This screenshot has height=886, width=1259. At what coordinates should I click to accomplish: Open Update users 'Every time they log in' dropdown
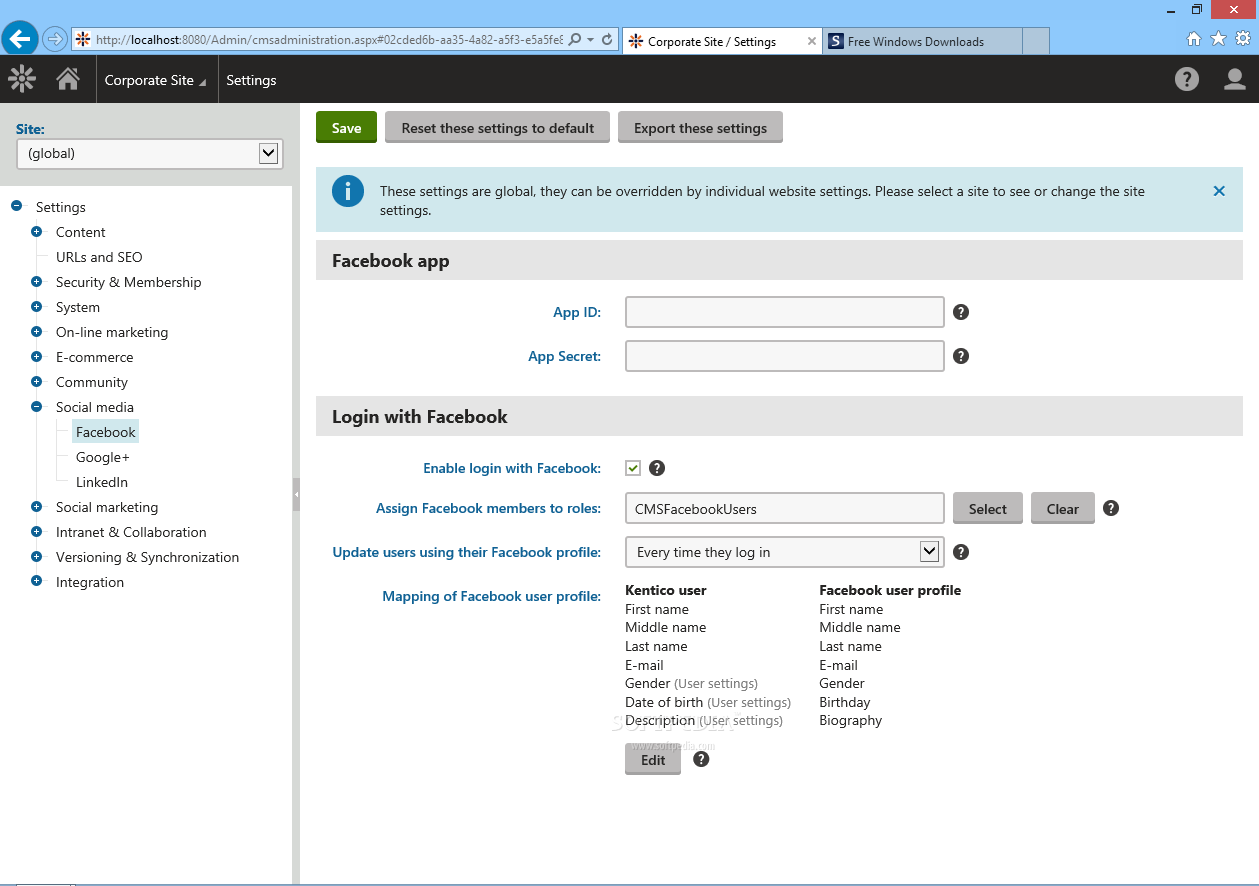(784, 552)
